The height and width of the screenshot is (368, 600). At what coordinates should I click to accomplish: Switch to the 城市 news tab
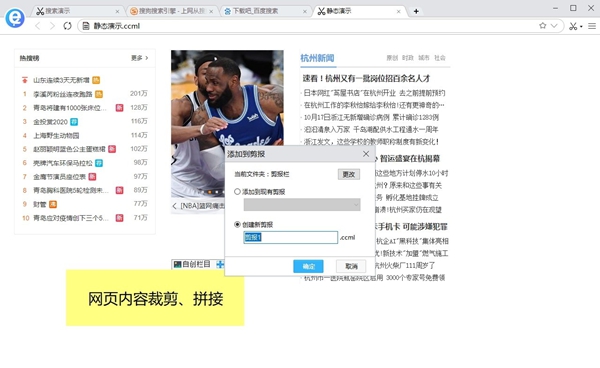click(x=424, y=58)
